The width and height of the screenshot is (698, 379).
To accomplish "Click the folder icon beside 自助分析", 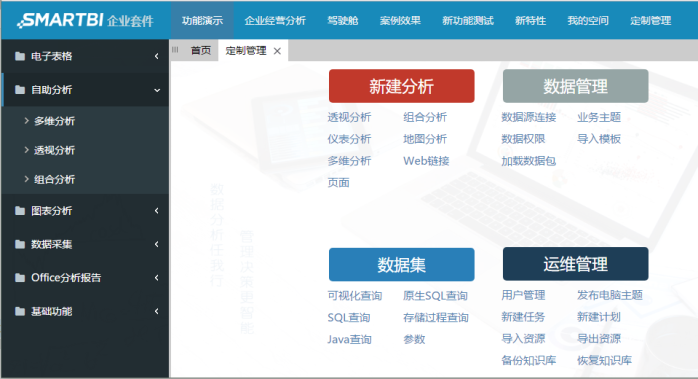I will [x=20, y=90].
